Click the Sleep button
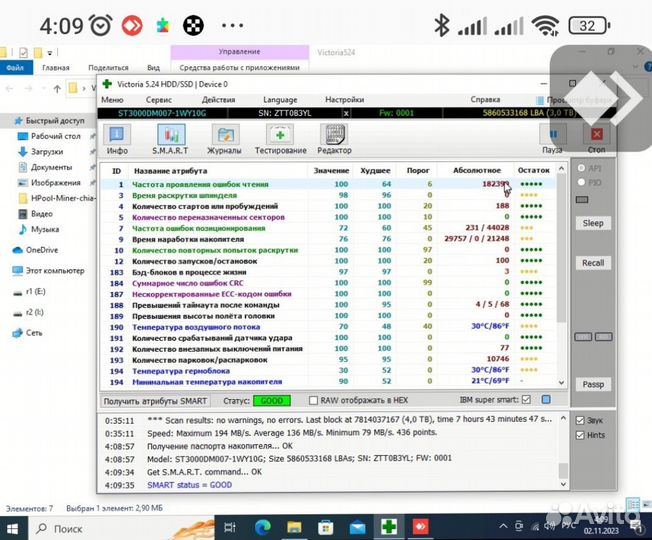The height and width of the screenshot is (540, 652). (x=593, y=223)
